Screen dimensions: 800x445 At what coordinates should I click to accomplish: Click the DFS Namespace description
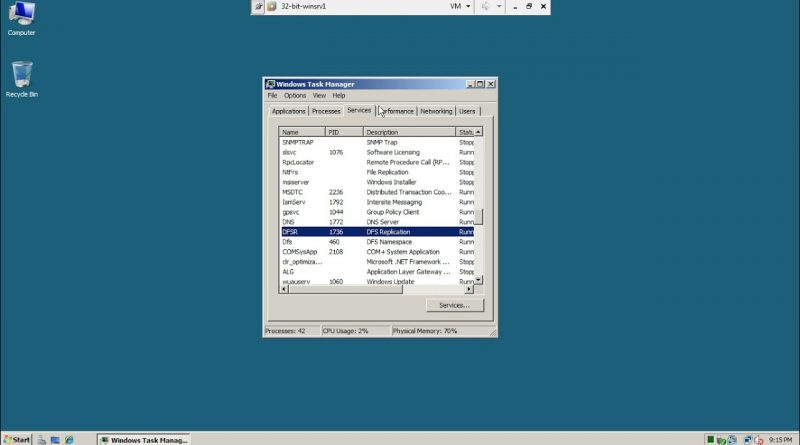tap(389, 242)
